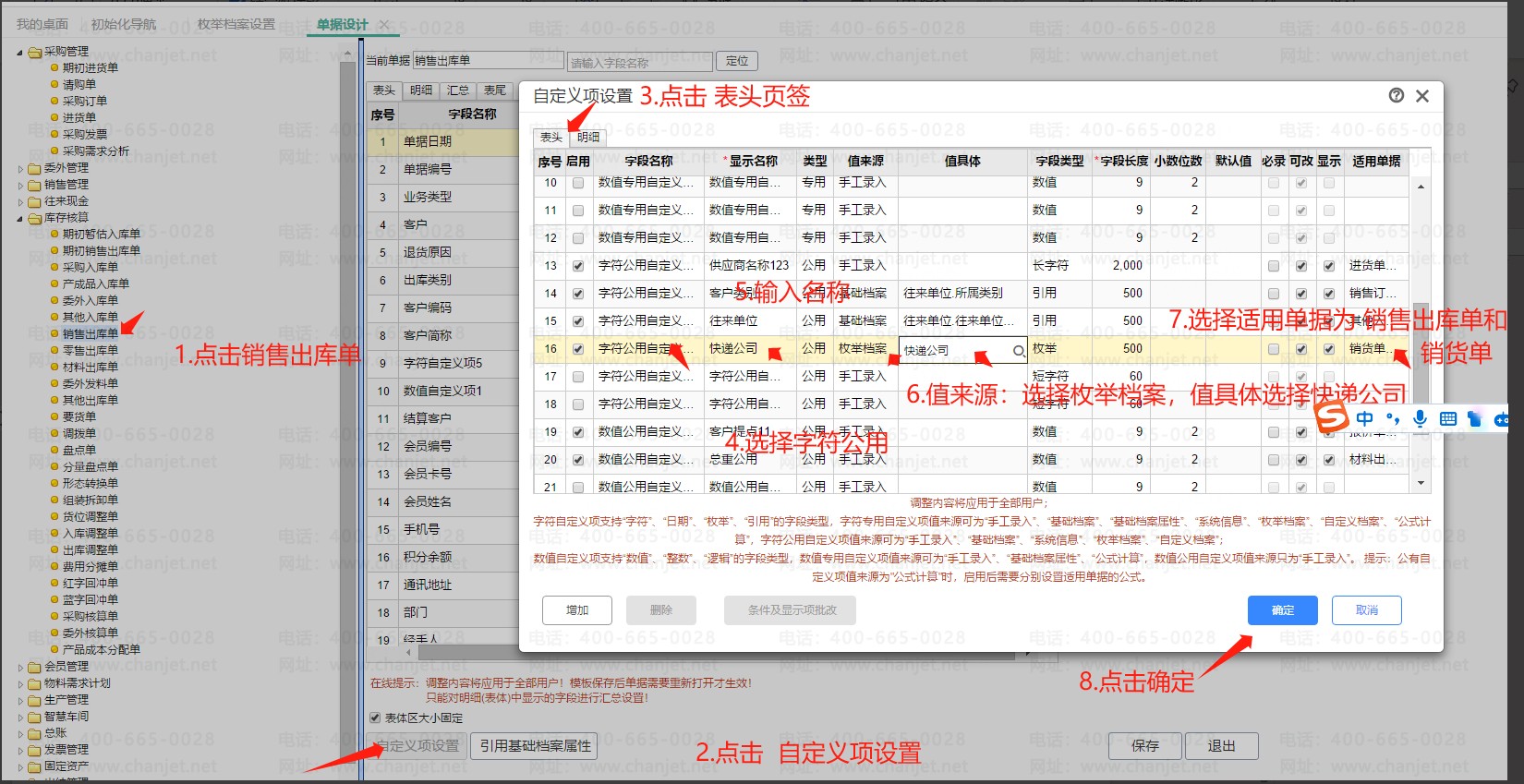The width and height of the screenshot is (1524, 784).
Task: Click the 采购管理 folder icon in the tree
Action: coord(34,52)
